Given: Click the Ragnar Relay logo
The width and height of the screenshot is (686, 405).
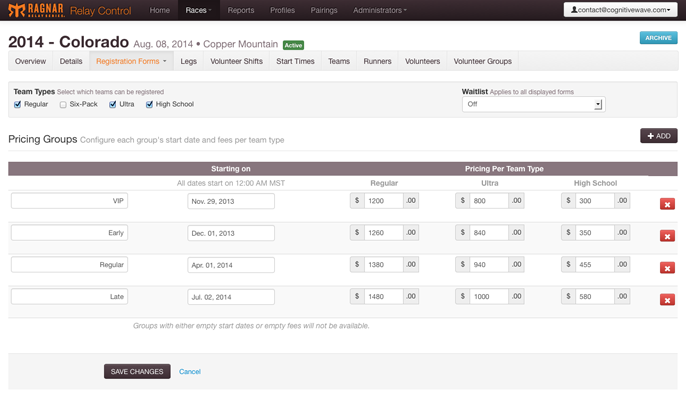Looking at the screenshot, I should click(36, 10).
